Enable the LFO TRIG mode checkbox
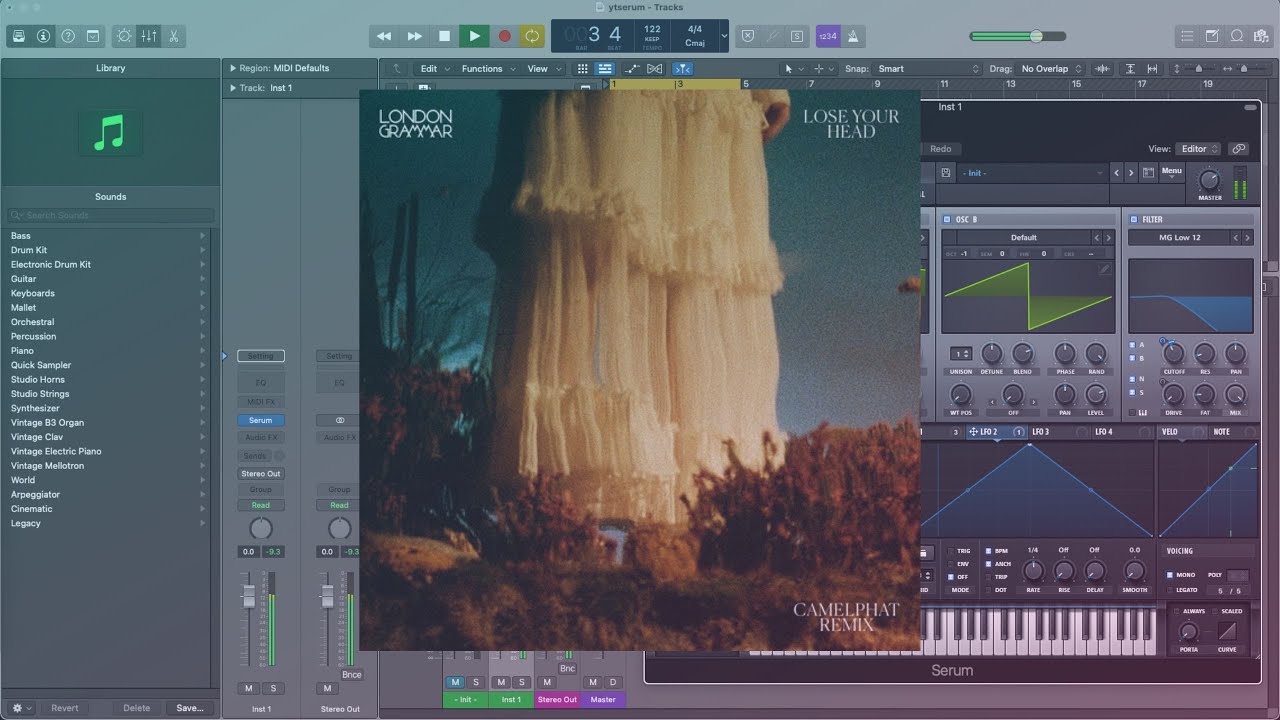The image size is (1280, 720). pyautogui.click(x=951, y=551)
